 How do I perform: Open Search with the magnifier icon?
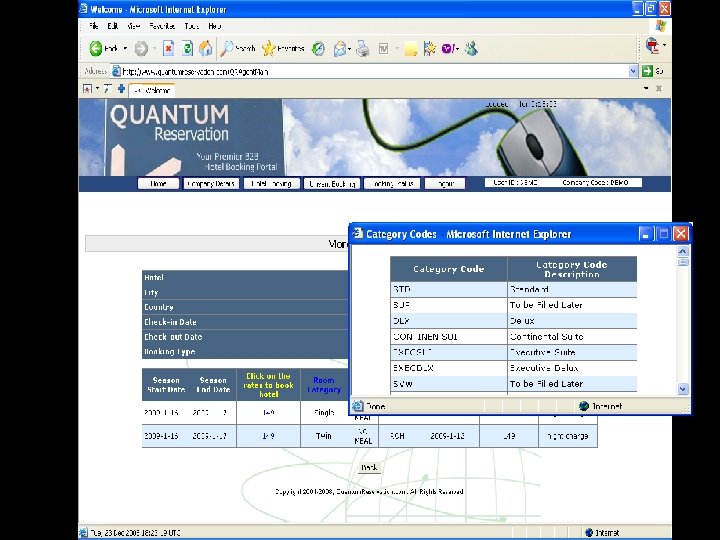tap(227, 48)
